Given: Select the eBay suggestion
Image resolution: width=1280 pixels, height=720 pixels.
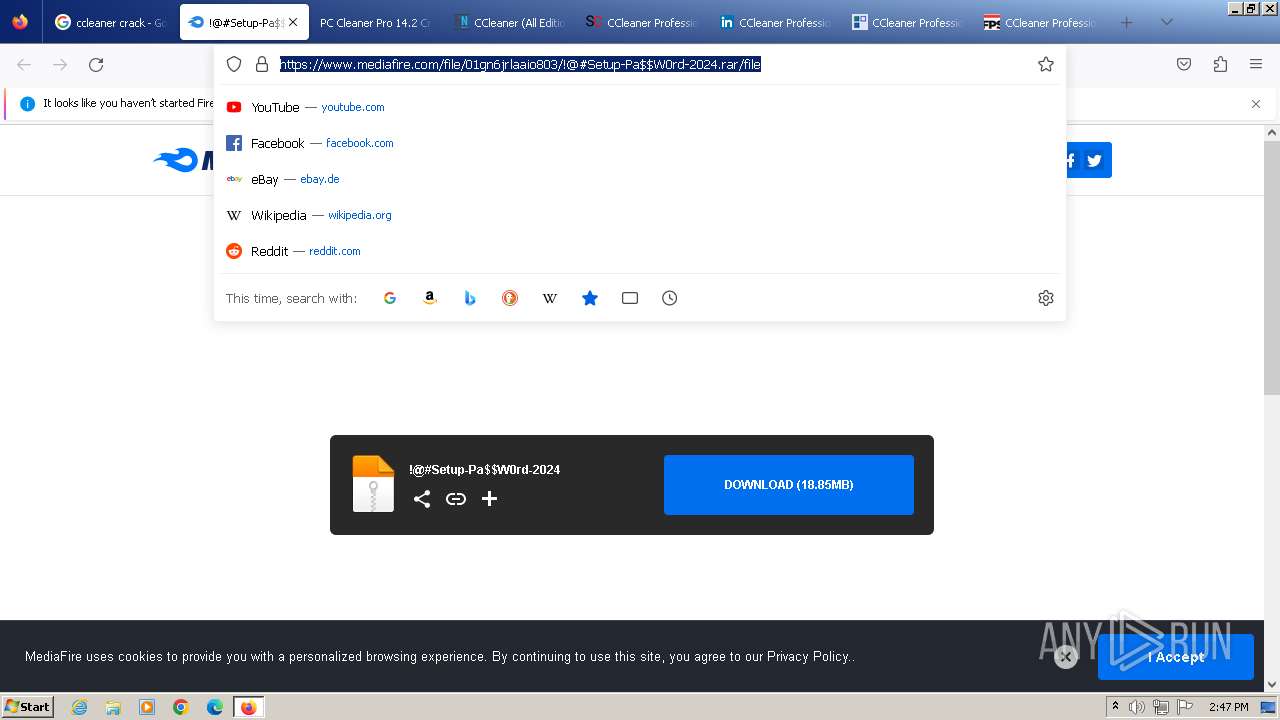Looking at the screenshot, I should [x=640, y=179].
